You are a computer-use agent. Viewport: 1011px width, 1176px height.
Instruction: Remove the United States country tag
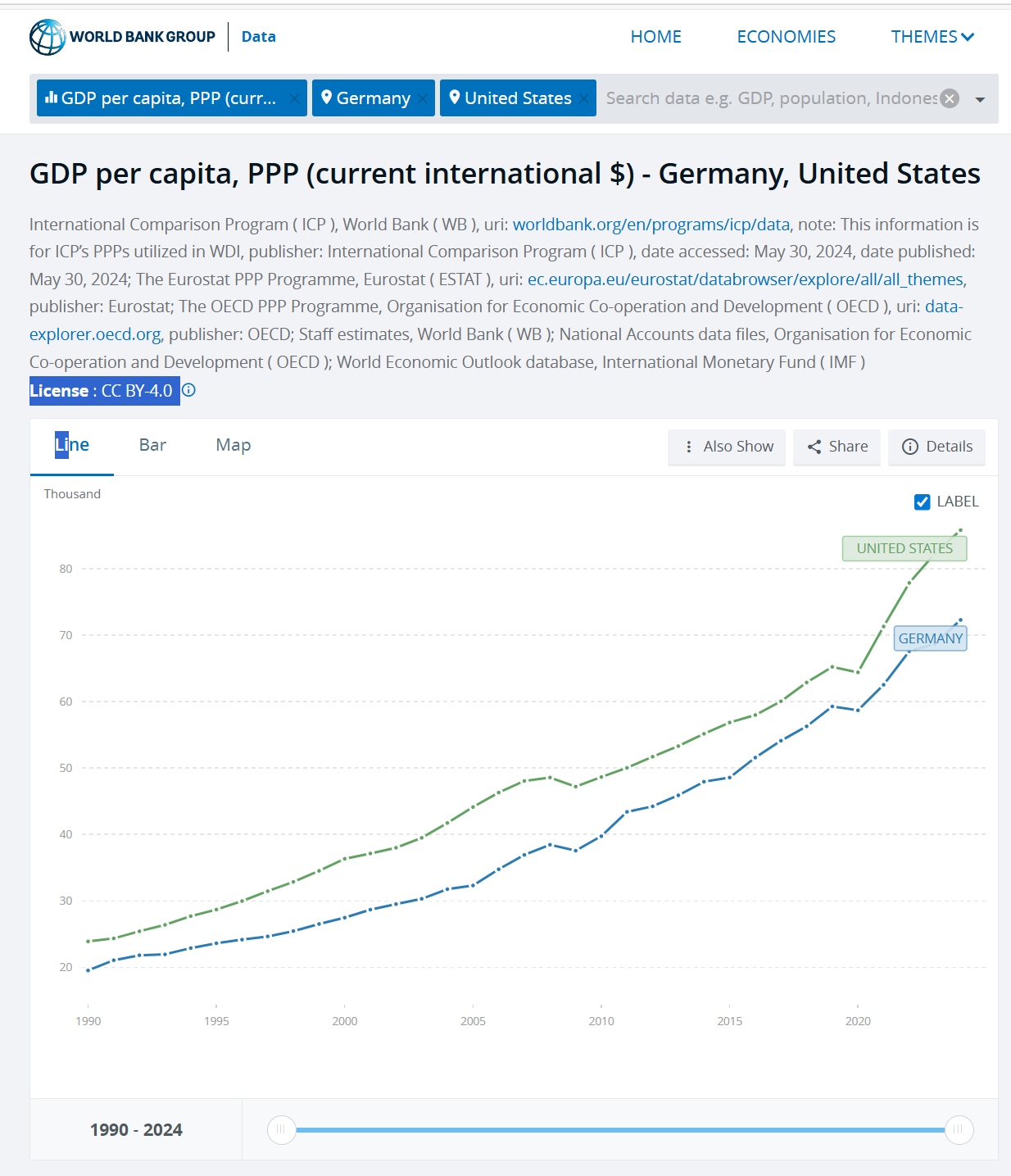pos(583,98)
